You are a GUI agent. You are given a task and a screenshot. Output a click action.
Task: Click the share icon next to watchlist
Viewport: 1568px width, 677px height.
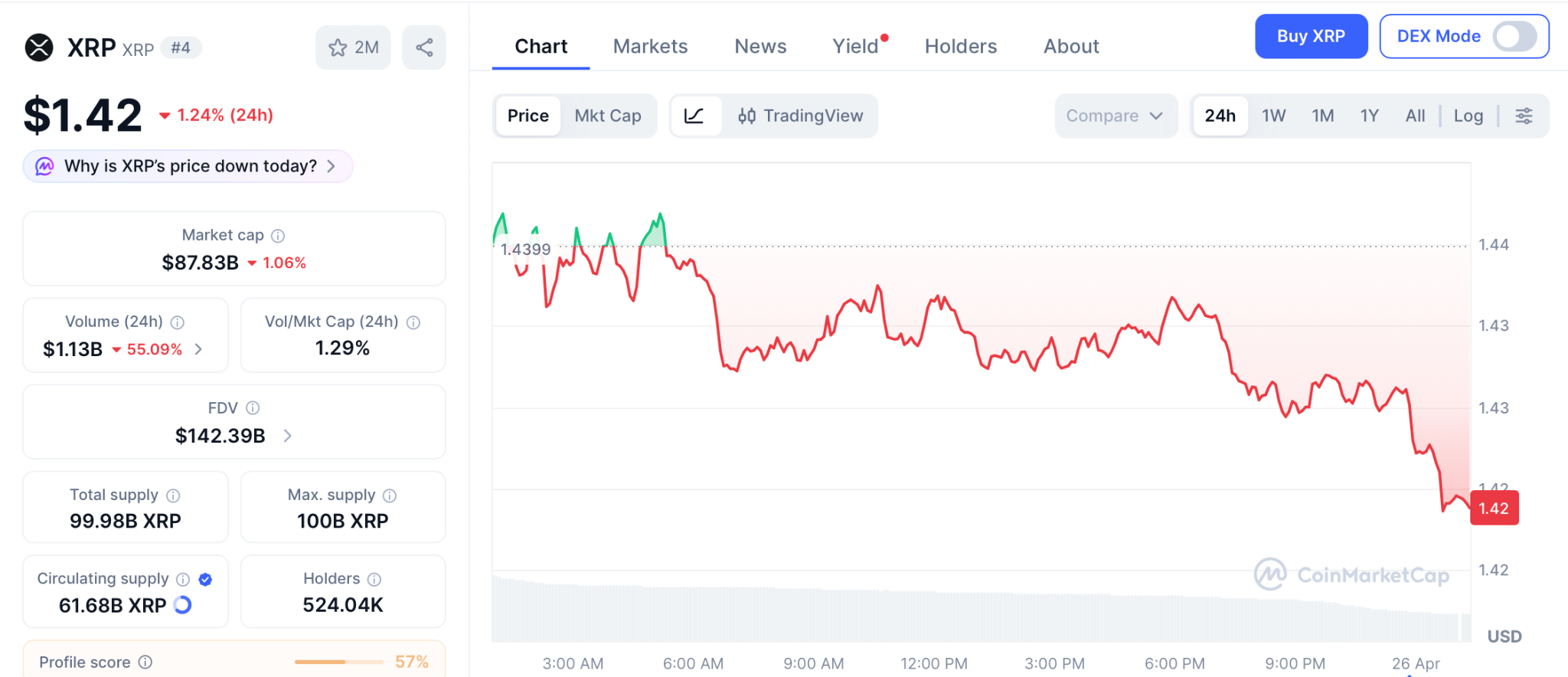[x=424, y=47]
